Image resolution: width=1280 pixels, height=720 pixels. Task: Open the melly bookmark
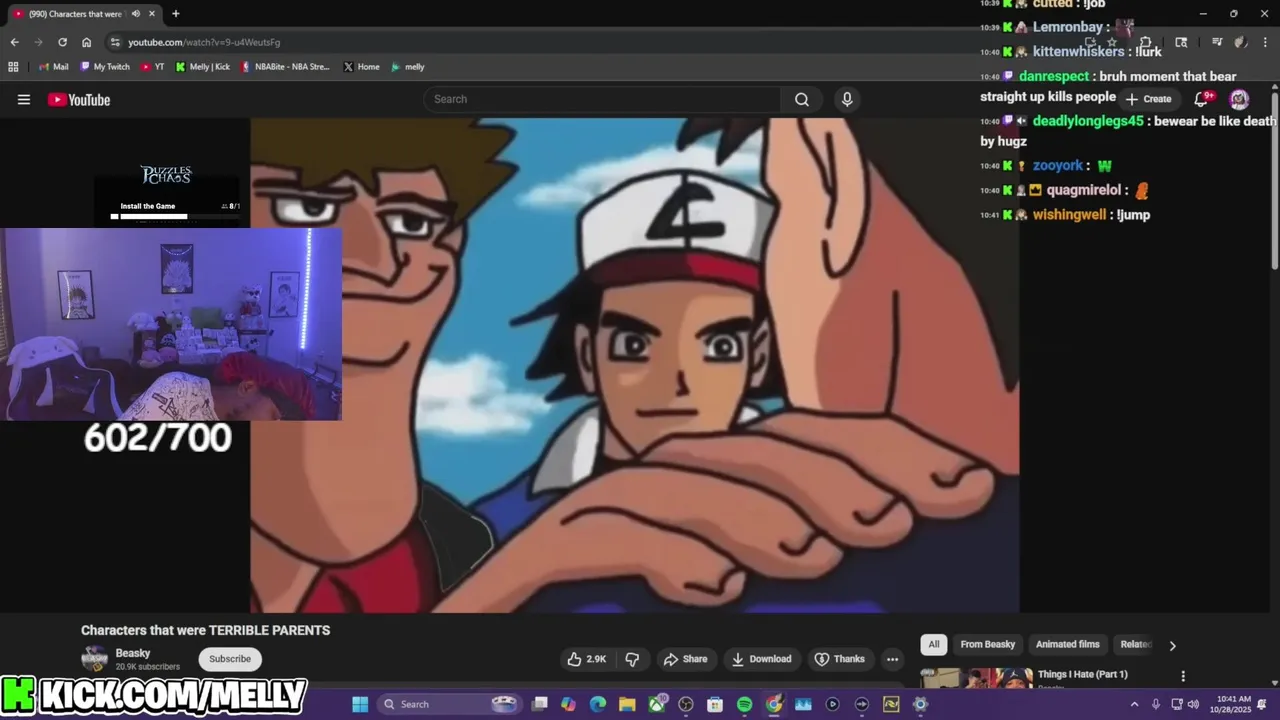point(408,67)
